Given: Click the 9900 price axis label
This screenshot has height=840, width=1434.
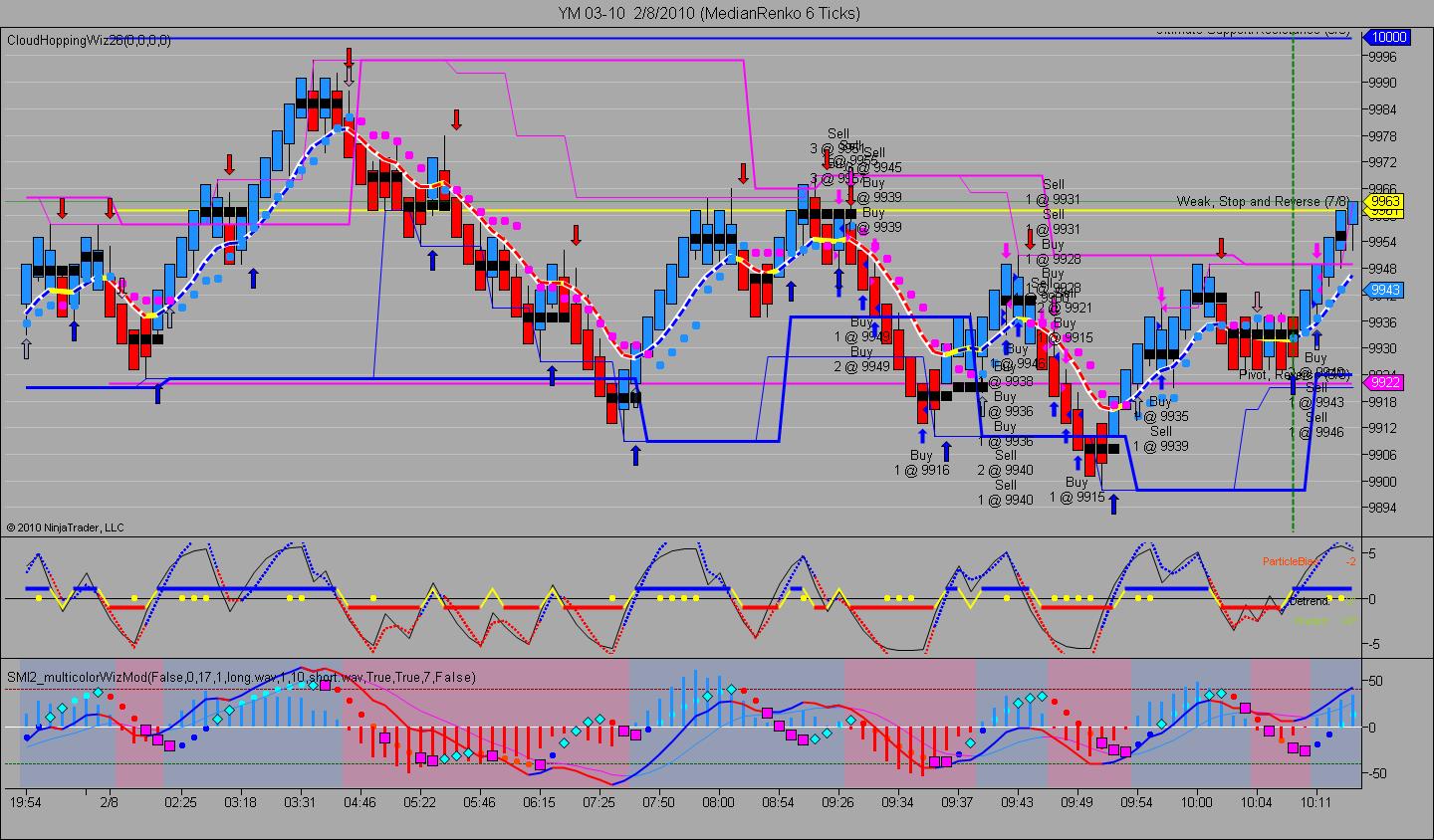Looking at the screenshot, I should (x=1382, y=482).
